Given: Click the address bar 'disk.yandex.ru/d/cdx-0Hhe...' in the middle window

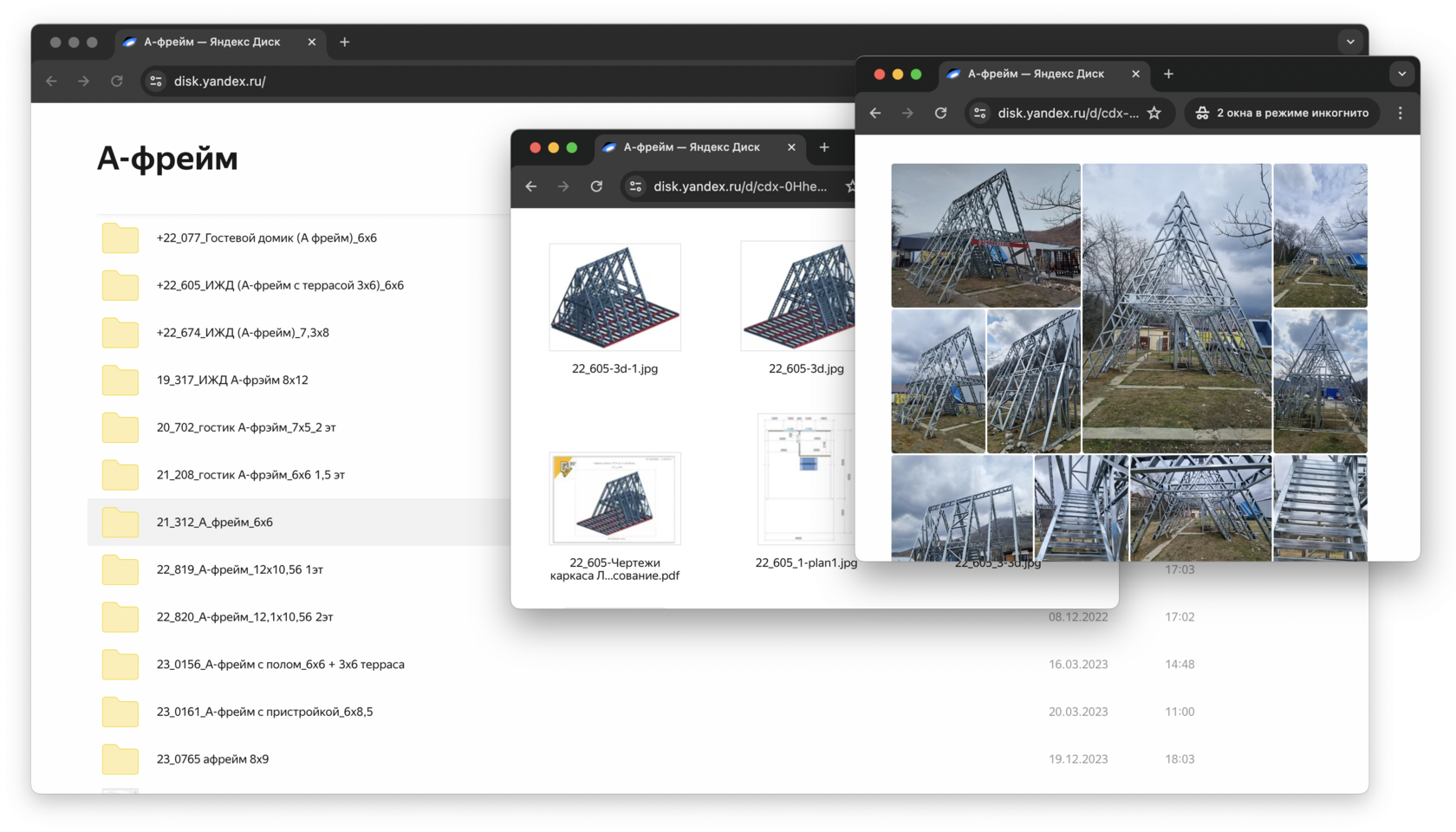Looking at the screenshot, I should click(739, 186).
